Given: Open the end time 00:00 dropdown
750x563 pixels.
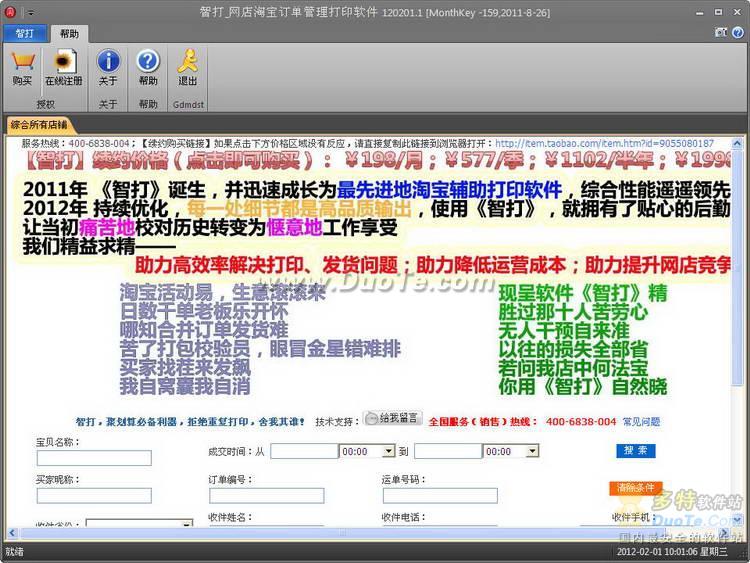Looking at the screenshot, I should point(532,451).
